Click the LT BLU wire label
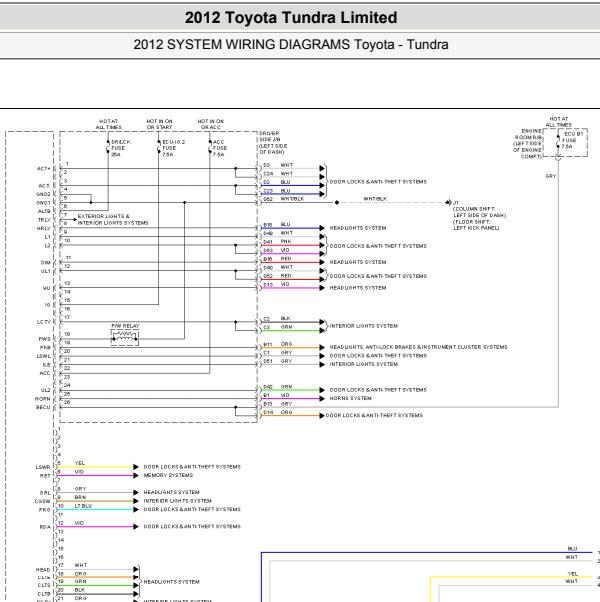600x602 pixels. [83, 506]
